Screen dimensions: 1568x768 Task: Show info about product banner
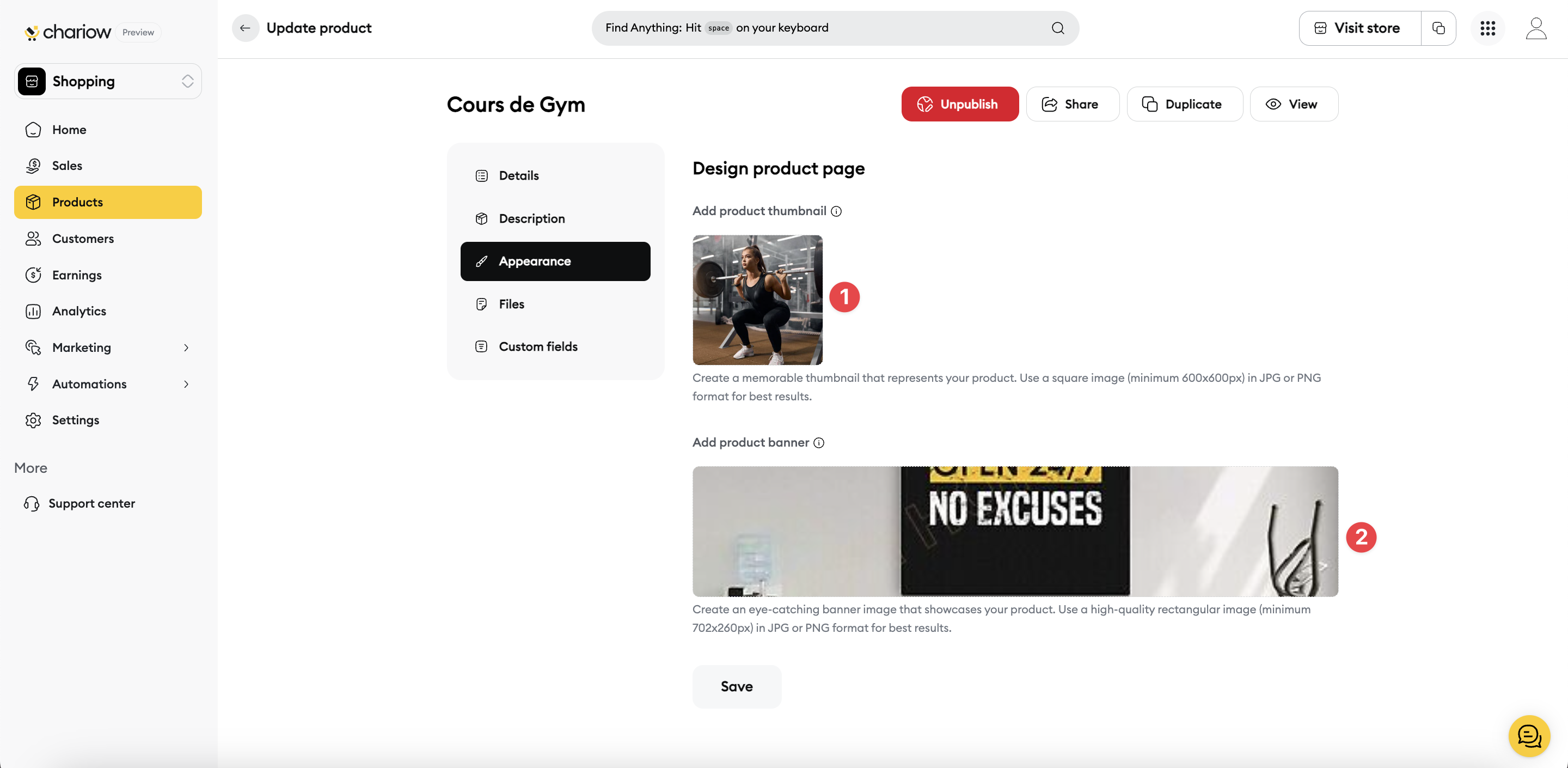[819, 443]
